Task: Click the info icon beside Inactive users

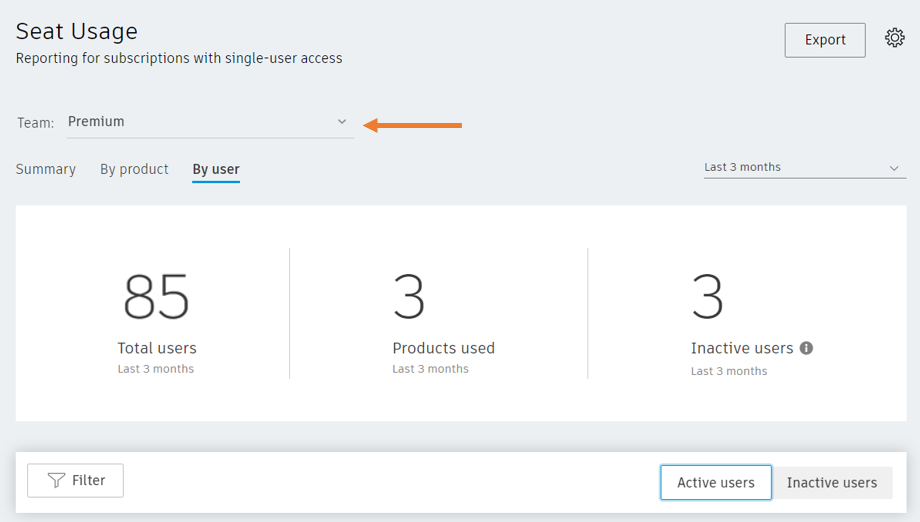Action: 807,348
